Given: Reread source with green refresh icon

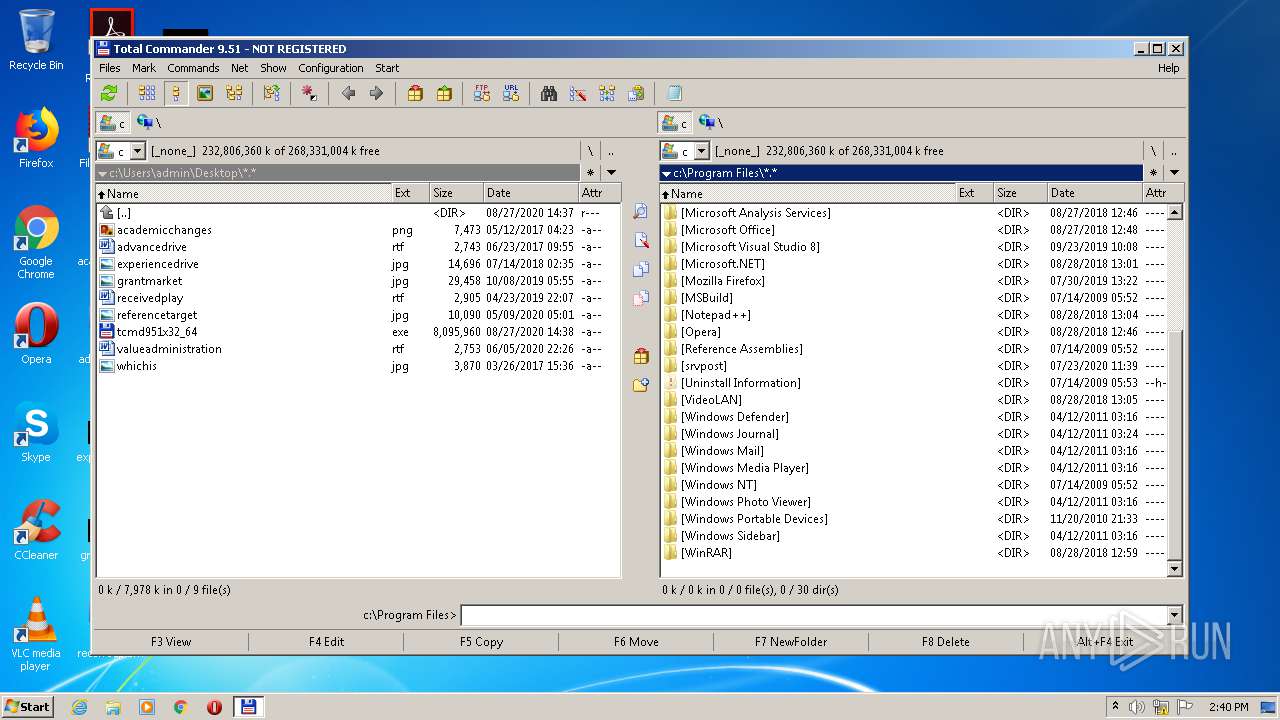Looking at the screenshot, I should tap(109, 93).
